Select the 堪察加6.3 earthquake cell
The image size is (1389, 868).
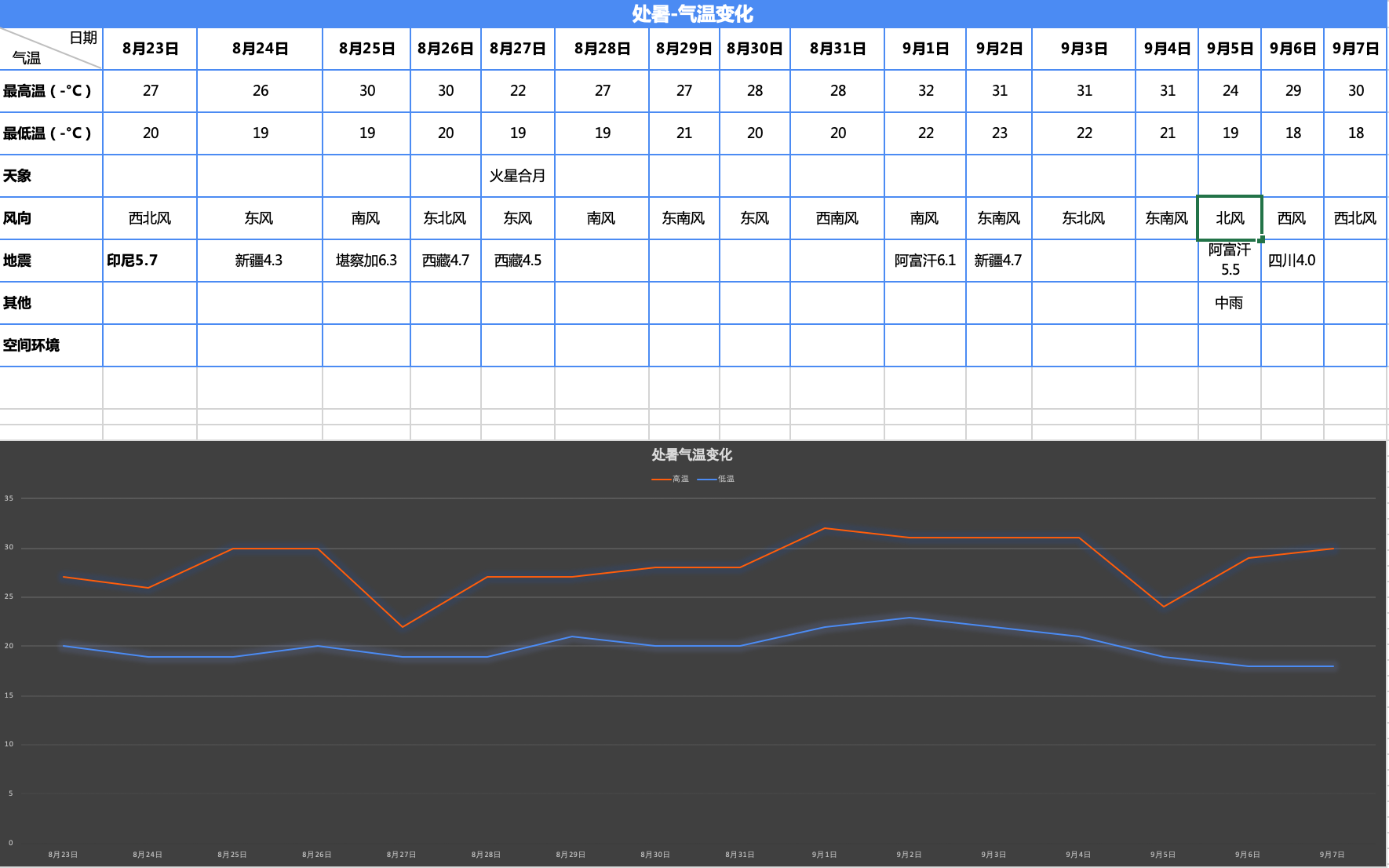pyautogui.click(x=366, y=261)
